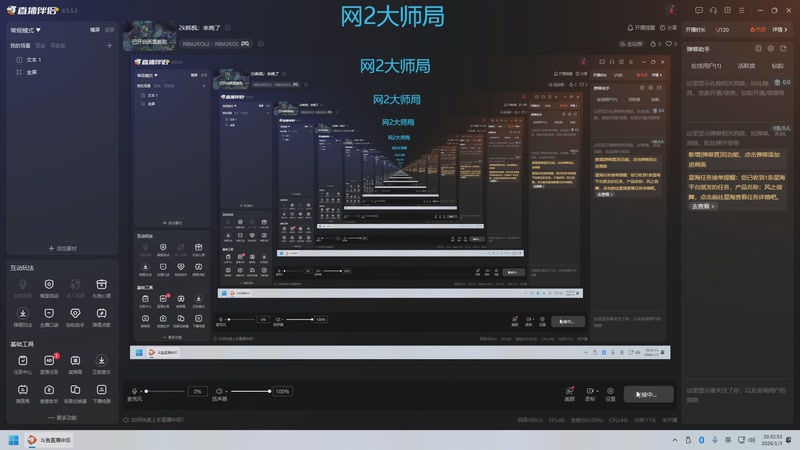800x450 pixels.
Task: Click the 开播提醒 bell notification icon
Action: click(x=640, y=28)
